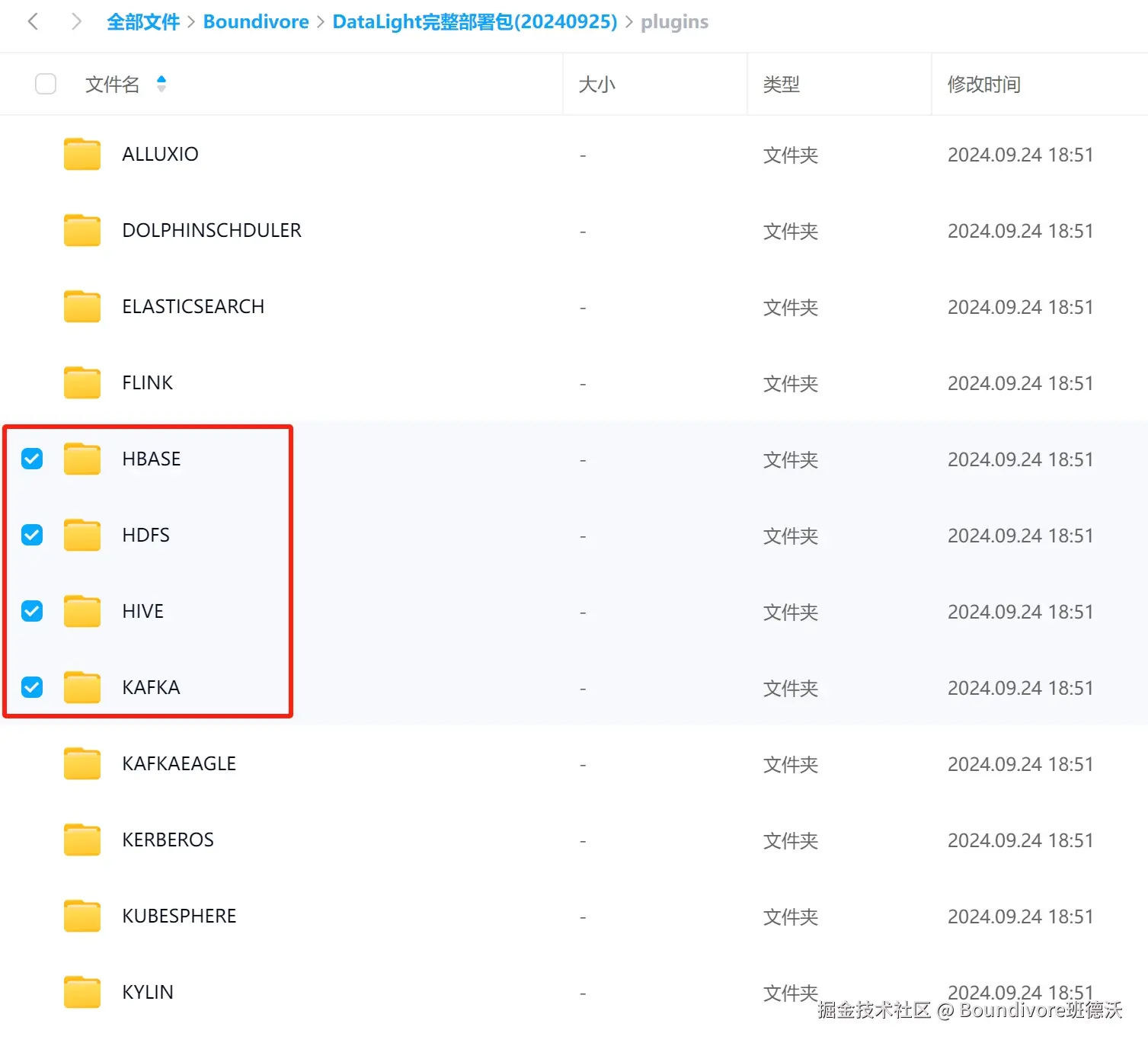Click modified time in DOLPHINSCHDULER row
The height and width of the screenshot is (1046, 1148).
(1021, 231)
